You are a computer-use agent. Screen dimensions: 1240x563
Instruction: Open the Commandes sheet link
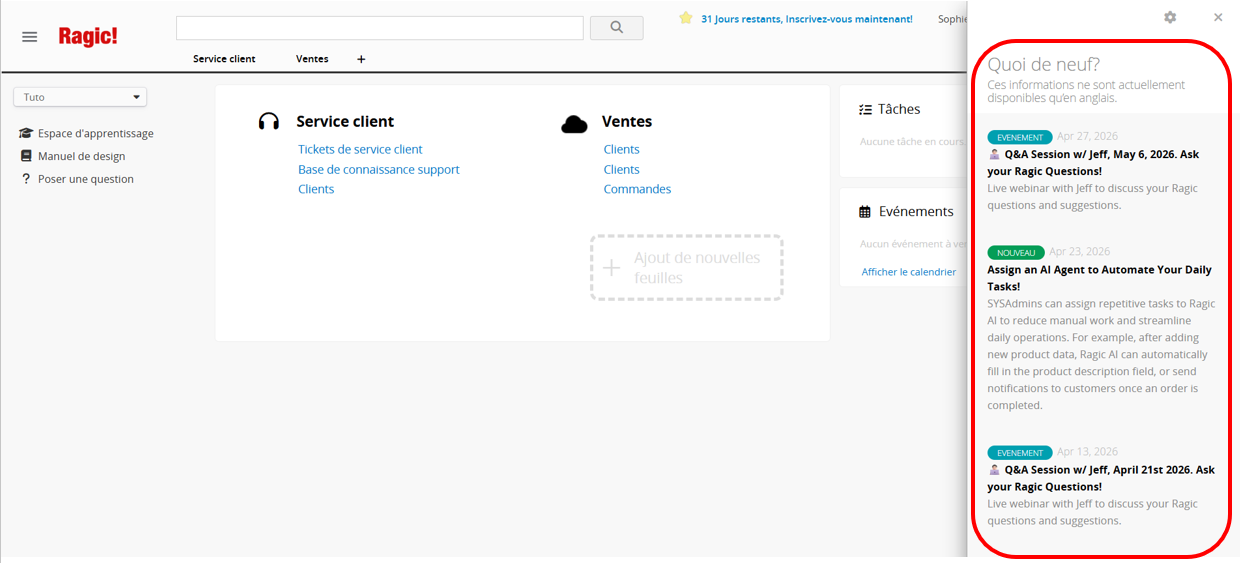coord(637,189)
